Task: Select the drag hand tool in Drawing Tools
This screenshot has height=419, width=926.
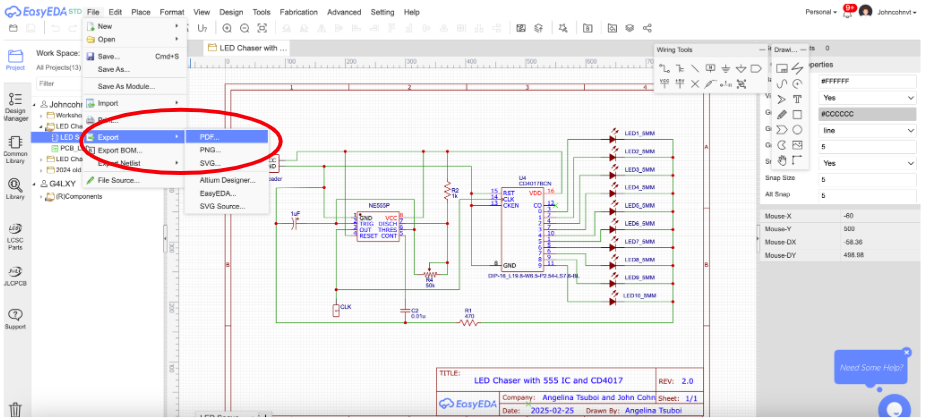Action: (781, 160)
